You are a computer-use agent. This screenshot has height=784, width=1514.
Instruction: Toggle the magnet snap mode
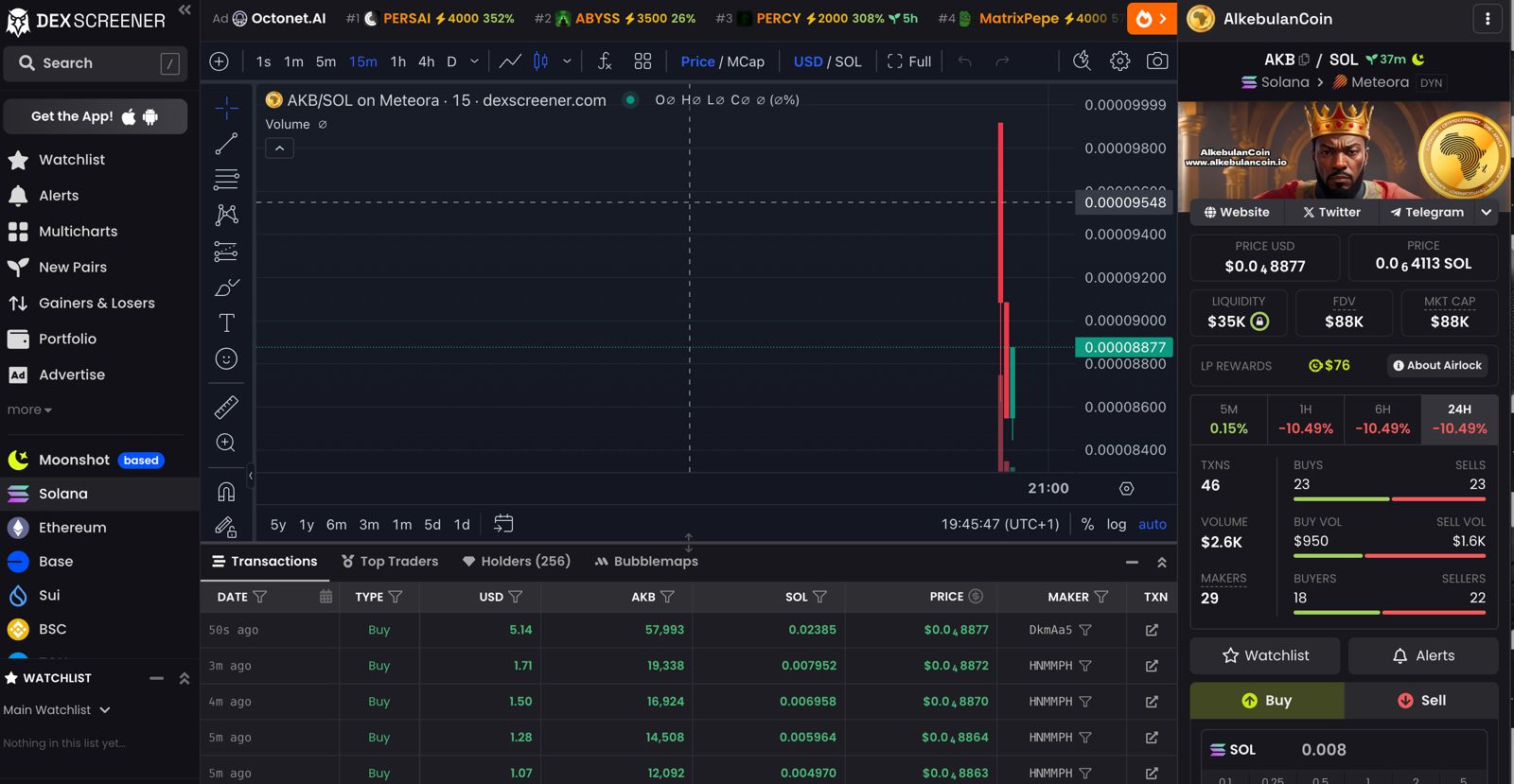tap(226, 491)
